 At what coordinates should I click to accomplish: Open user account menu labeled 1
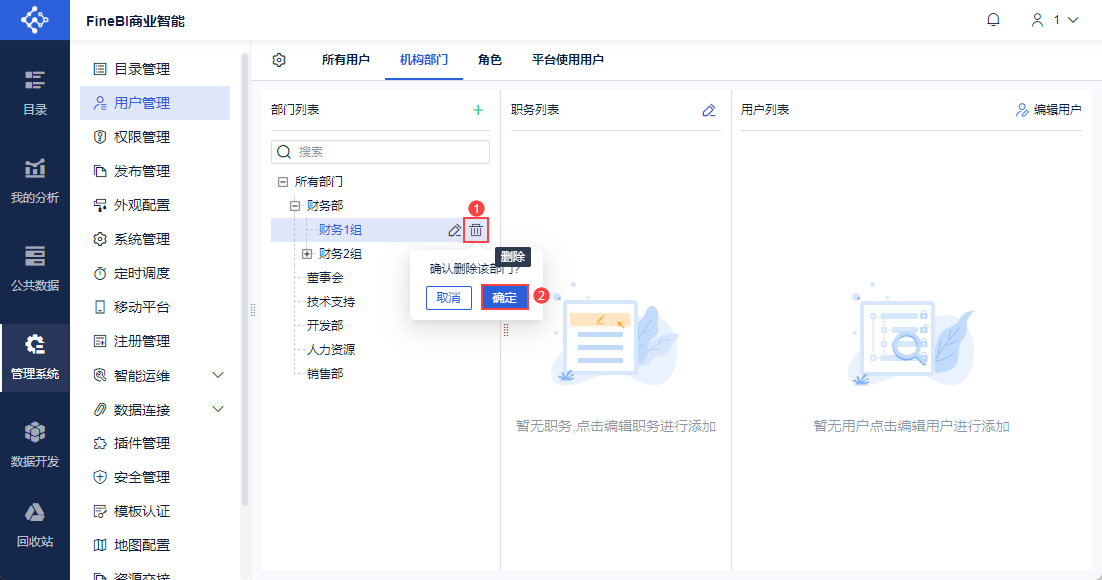(1054, 20)
